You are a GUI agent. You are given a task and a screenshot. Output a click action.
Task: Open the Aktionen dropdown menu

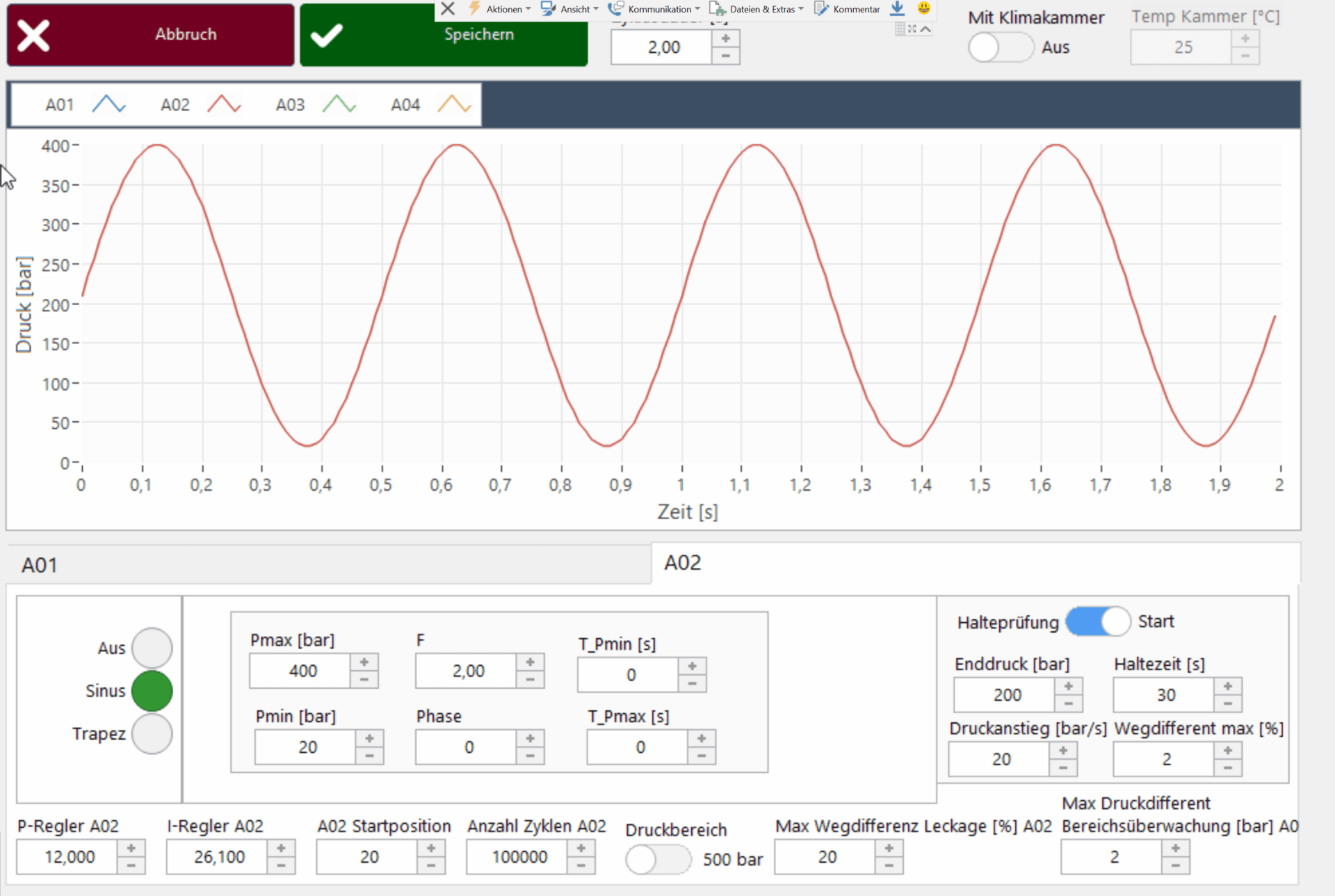pos(503,8)
